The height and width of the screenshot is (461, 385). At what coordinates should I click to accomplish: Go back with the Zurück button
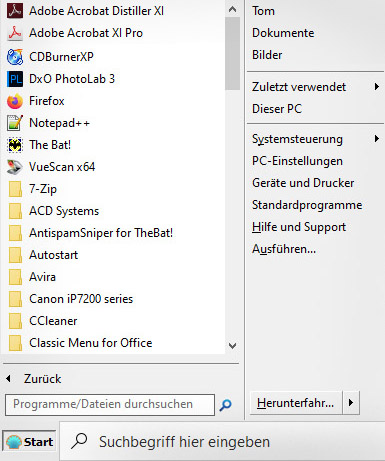pos(34,379)
